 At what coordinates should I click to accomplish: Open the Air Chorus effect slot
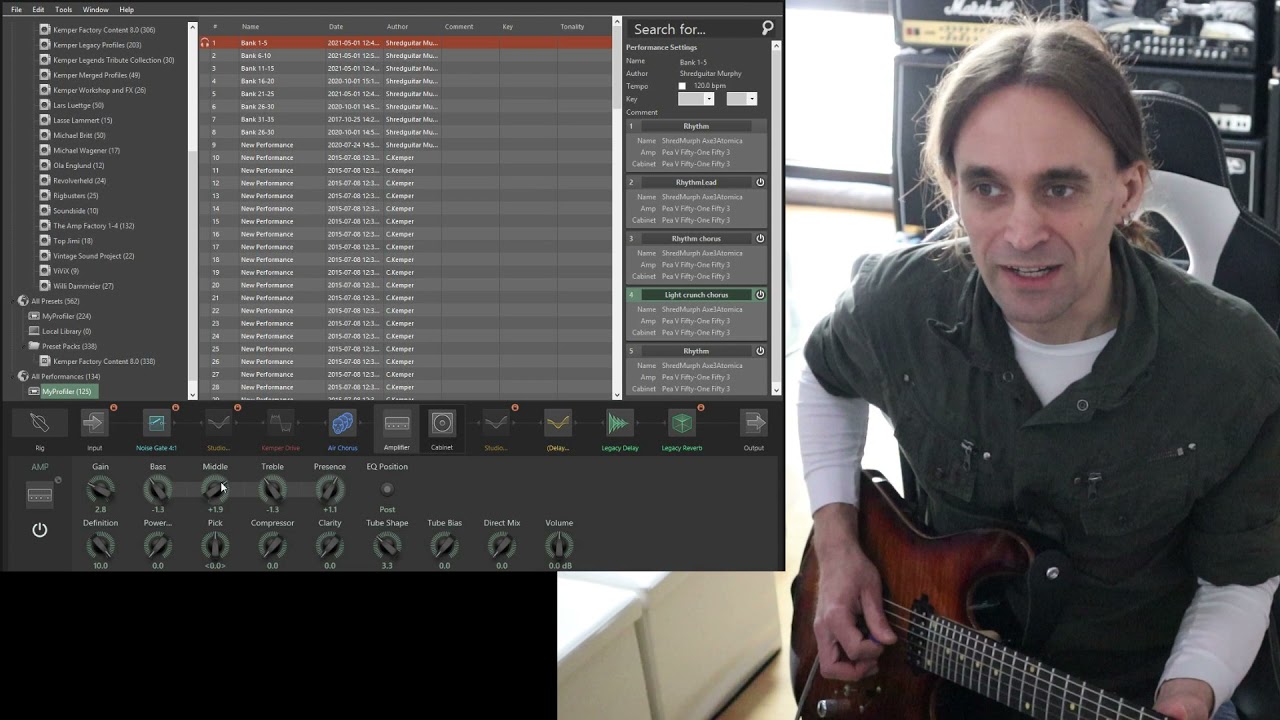pyautogui.click(x=342, y=423)
